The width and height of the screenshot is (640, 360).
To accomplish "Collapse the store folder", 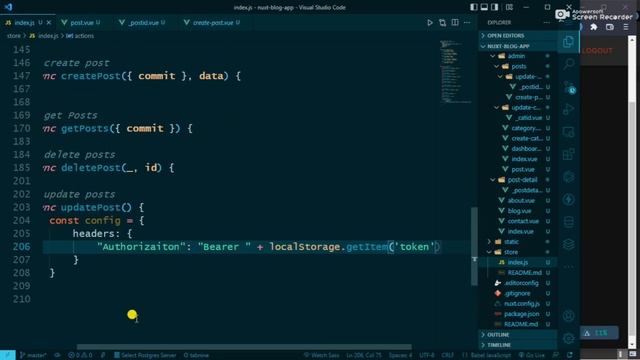I will click(511, 252).
